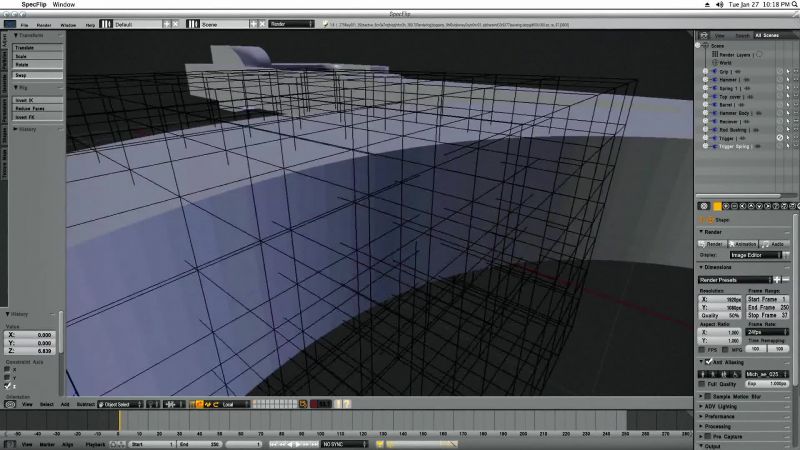
Task: Toggle the Z constraint axis checkbox
Action: [x=7, y=386]
